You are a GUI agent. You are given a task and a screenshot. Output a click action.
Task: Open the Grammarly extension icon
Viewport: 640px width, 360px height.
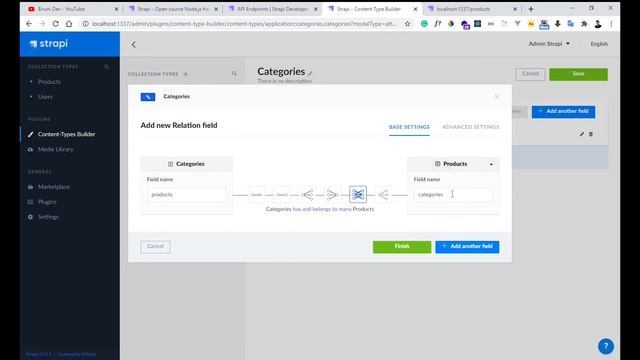tap(424, 24)
